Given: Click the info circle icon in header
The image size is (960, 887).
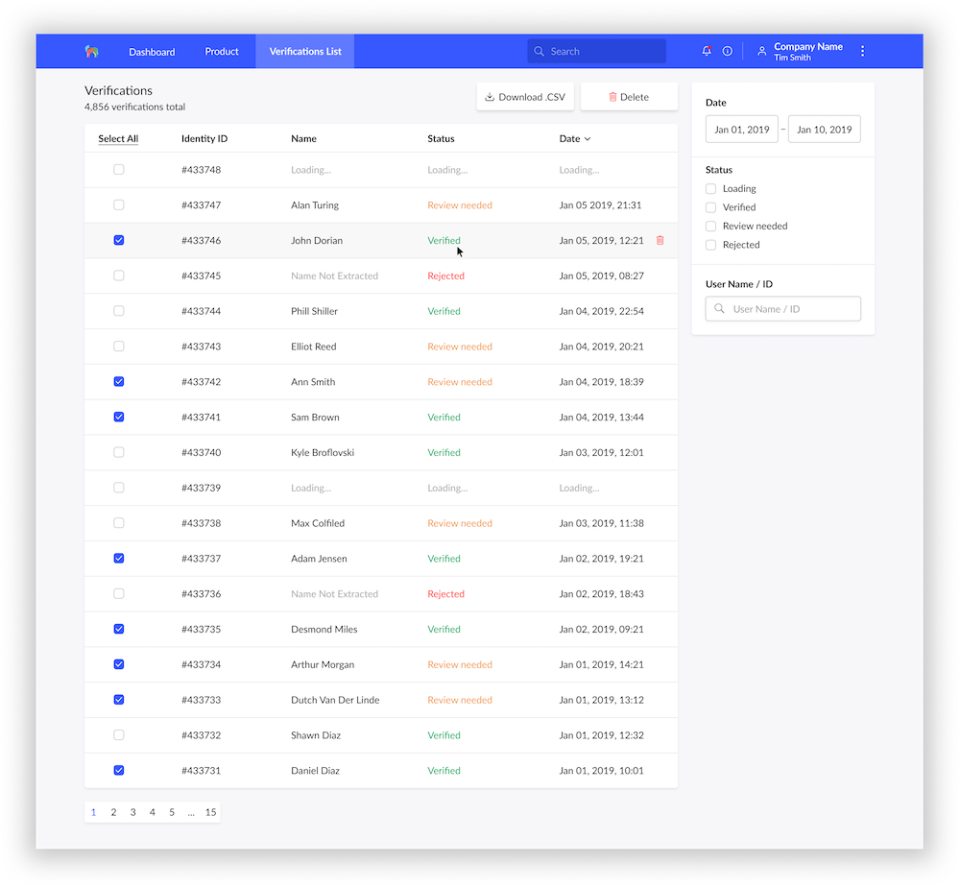Looking at the screenshot, I should pos(727,51).
